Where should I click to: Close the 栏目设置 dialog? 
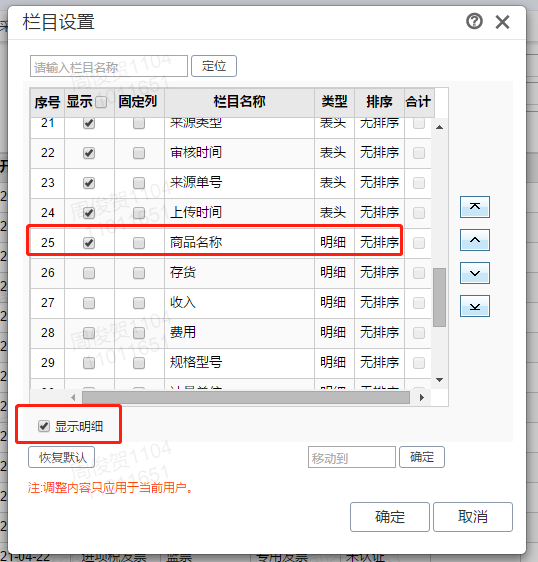coord(502,22)
